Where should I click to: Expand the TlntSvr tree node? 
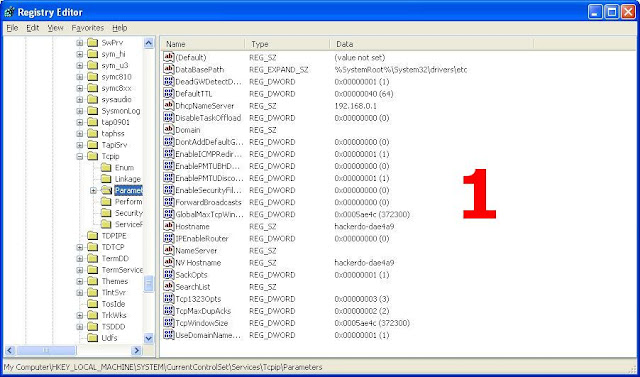coord(80,293)
